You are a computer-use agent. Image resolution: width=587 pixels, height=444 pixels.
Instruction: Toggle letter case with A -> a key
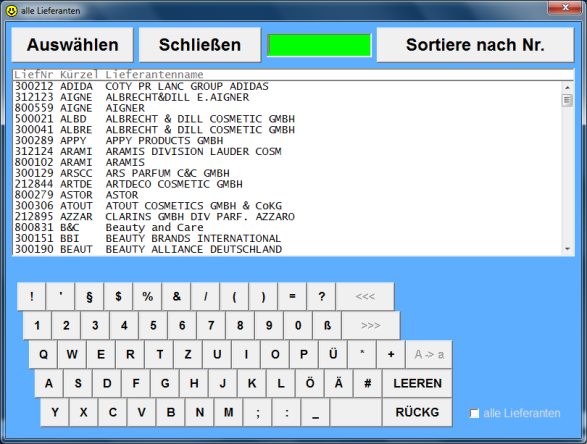click(429, 354)
